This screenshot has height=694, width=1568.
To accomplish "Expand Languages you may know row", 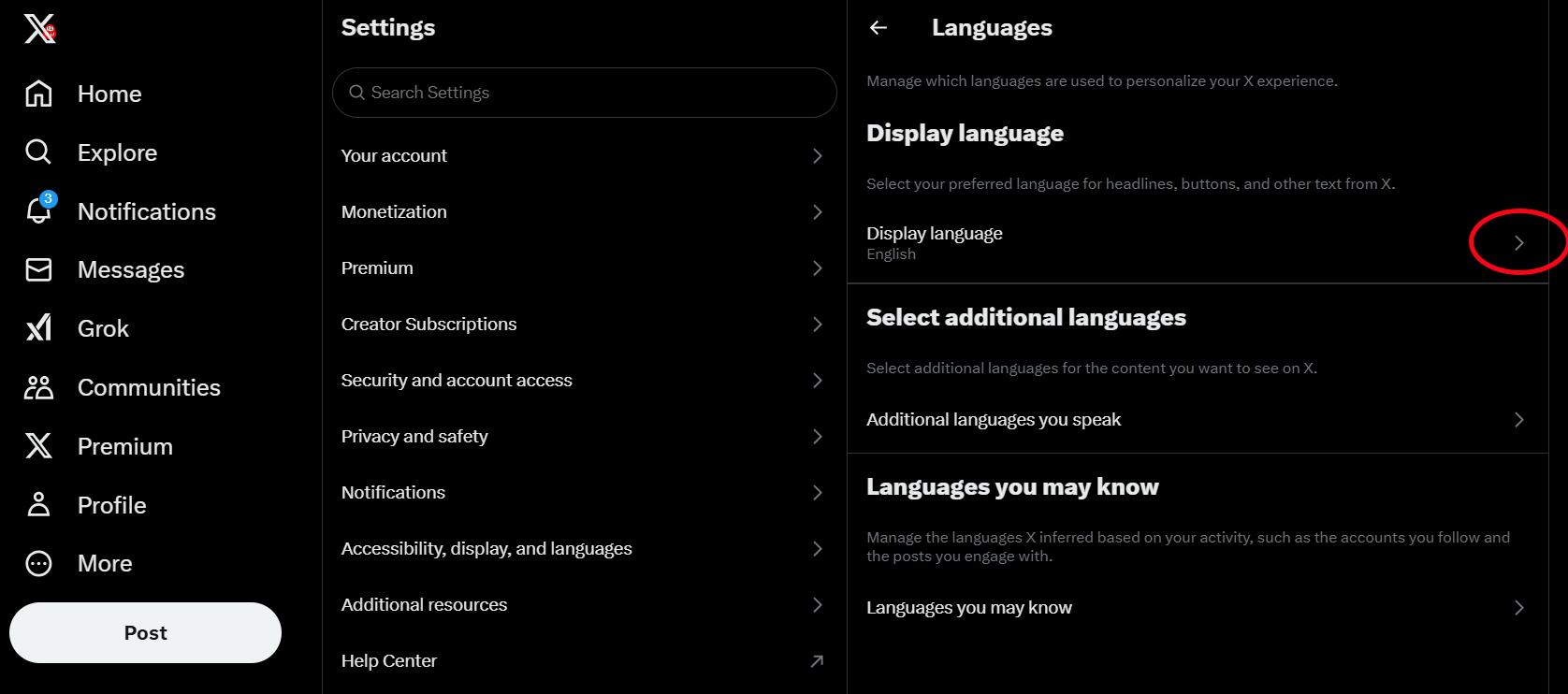I will pos(1518,608).
